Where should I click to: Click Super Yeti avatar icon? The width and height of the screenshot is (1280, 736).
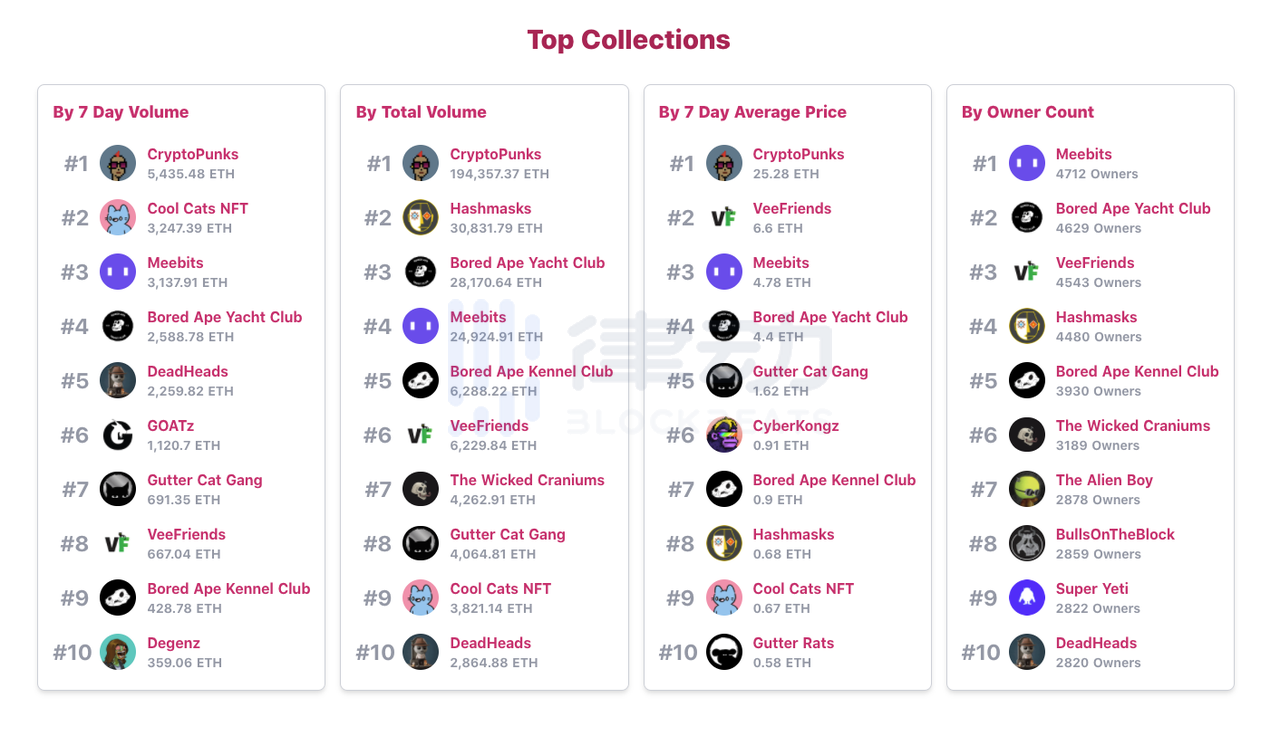1027,598
